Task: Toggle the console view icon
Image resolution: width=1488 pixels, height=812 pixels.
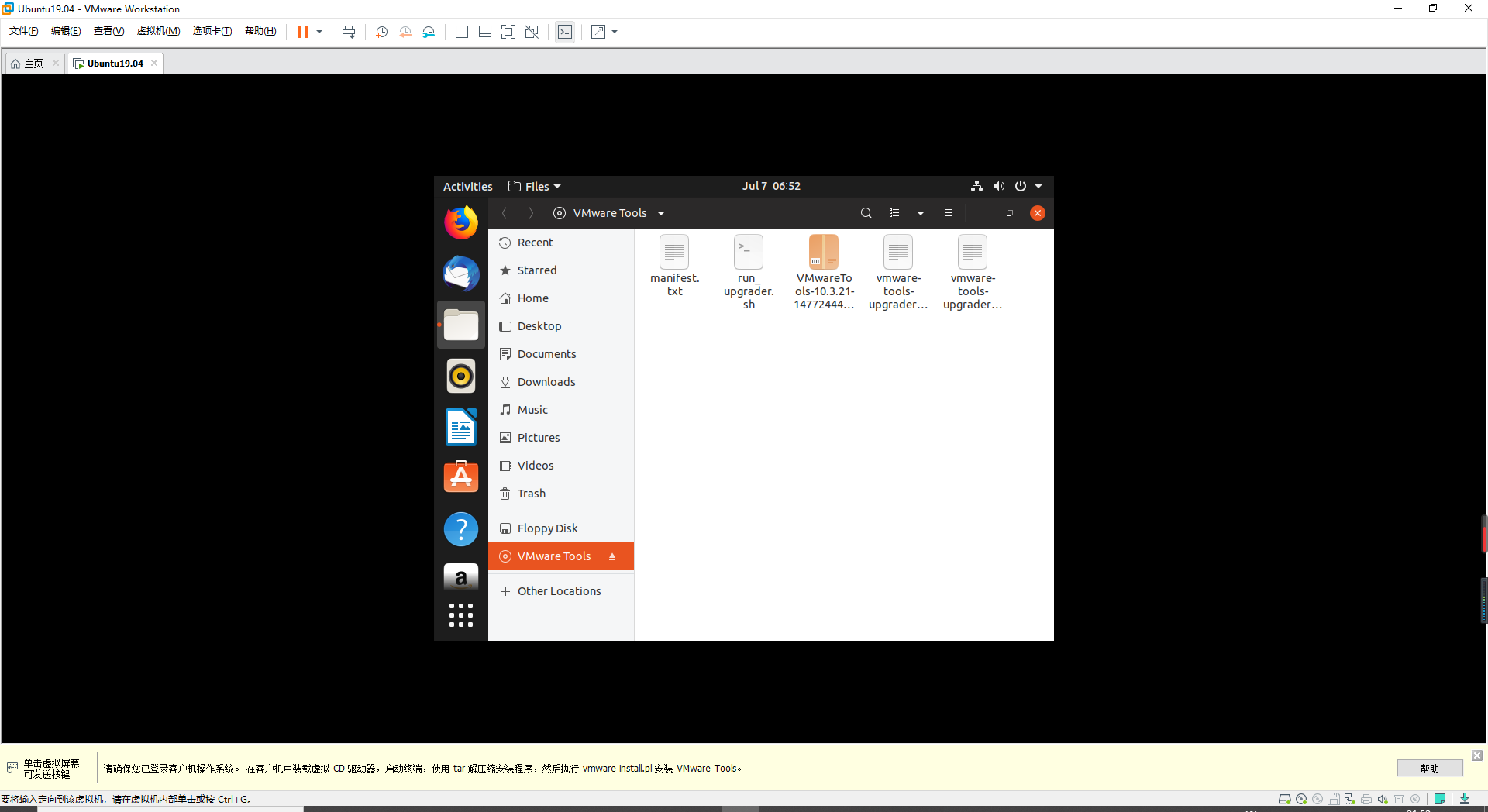Action: tap(565, 32)
